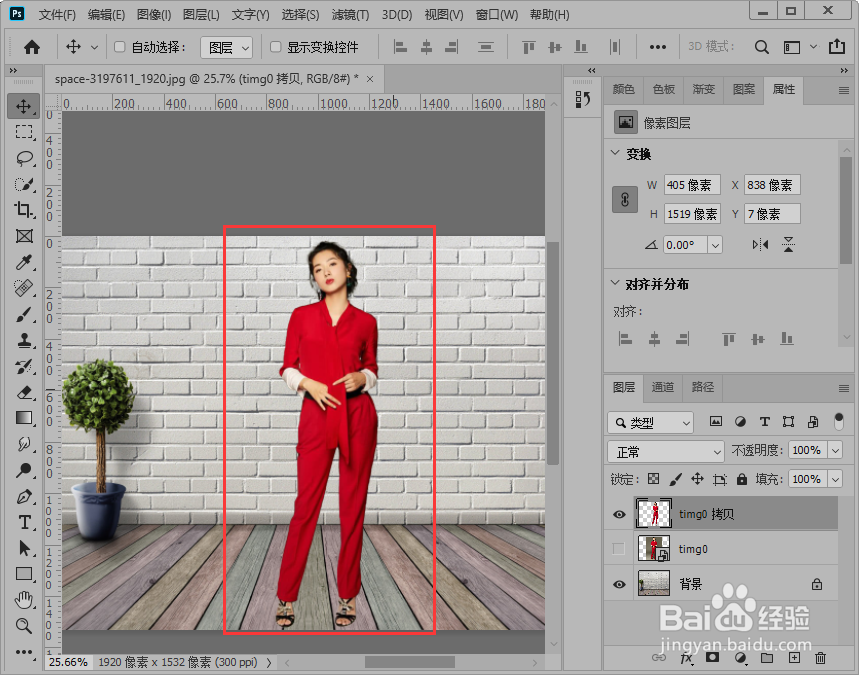Collapse the 变换 section
The width and height of the screenshot is (859, 675).
point(615,153)
